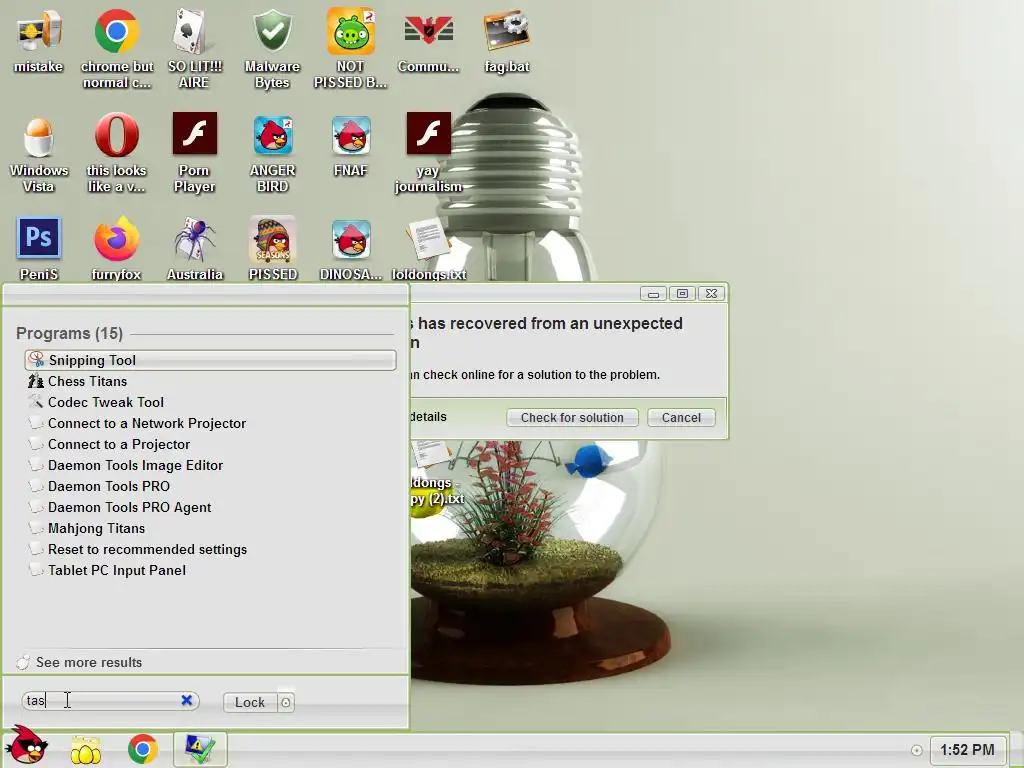Open the Photoshop Ps desktop icon
The width and height of the screenshot is (1024, 768).
point(39,249)
